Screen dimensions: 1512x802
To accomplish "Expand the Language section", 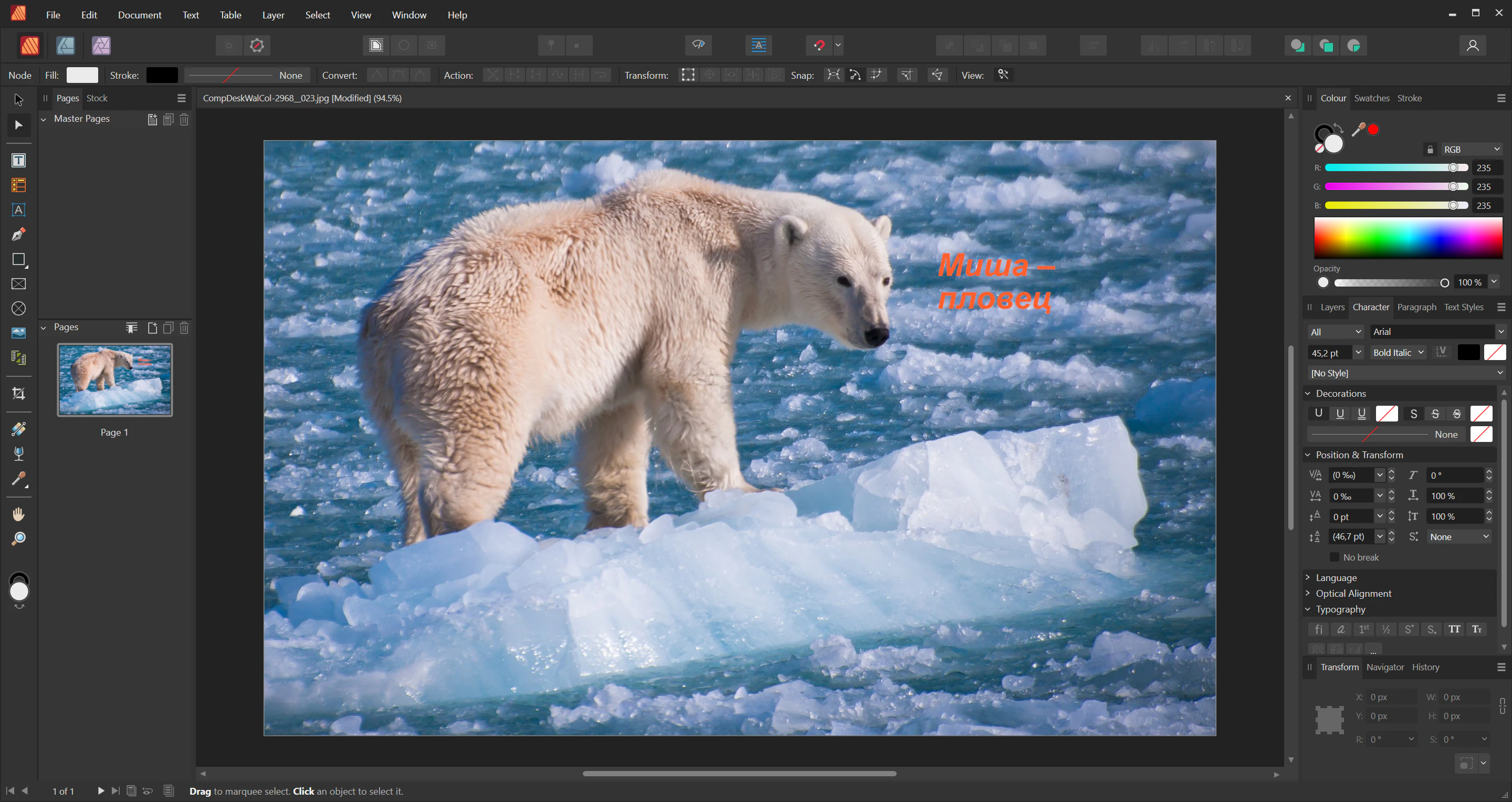I will pos(1336,578).
